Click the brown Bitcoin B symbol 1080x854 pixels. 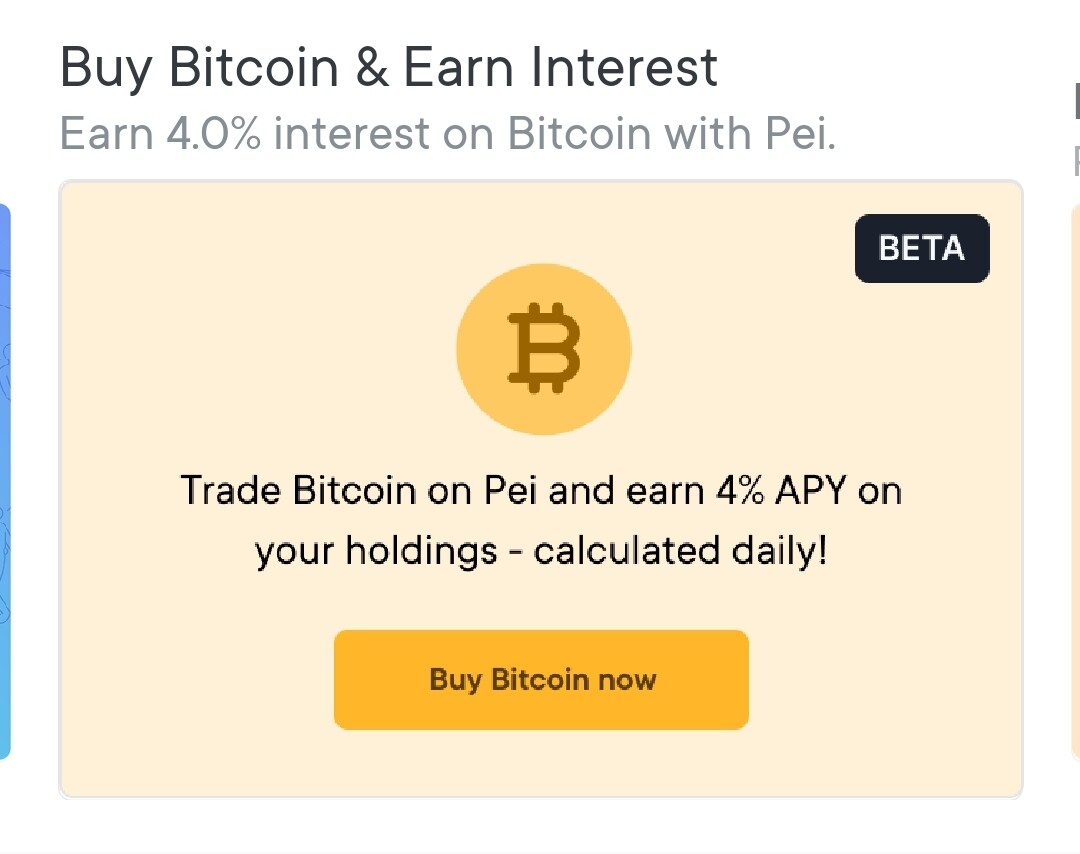543,348
